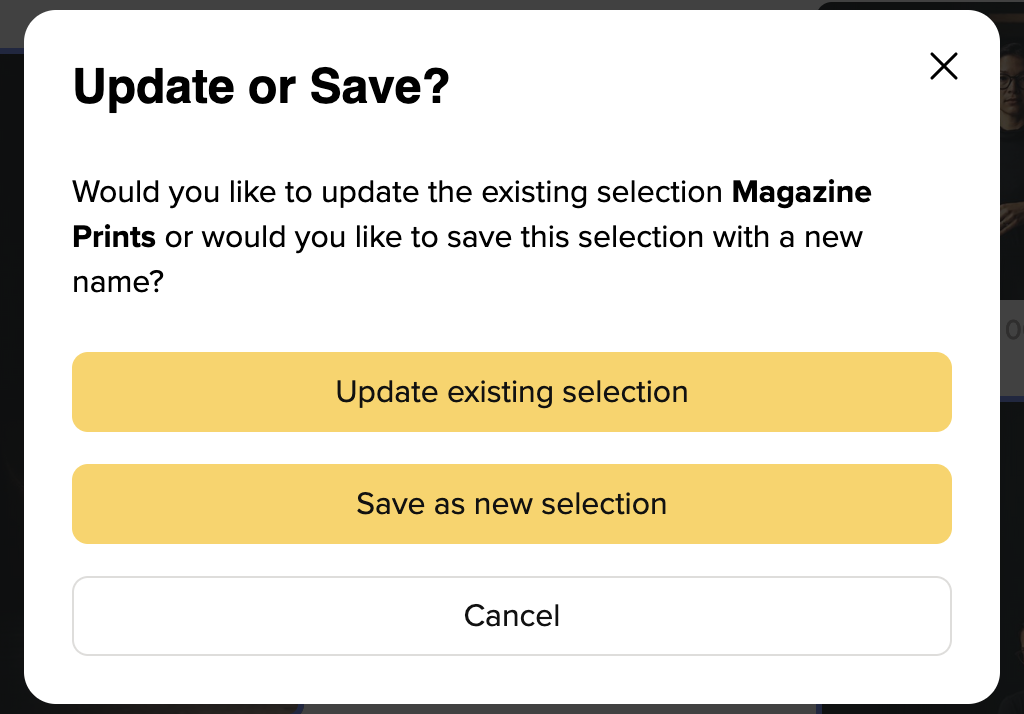
Task: Click the bold word "Prints" in message
Action: click(x=114, y=236)
